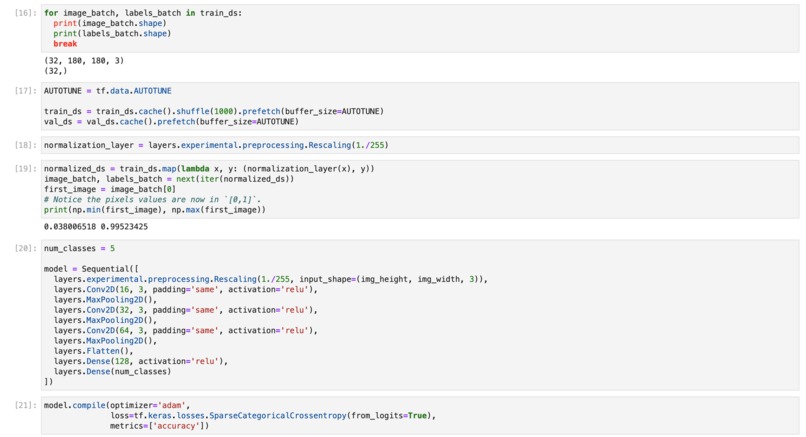Click the val_ds cache prefetch line
806x437 pixels.
(171, 122)
